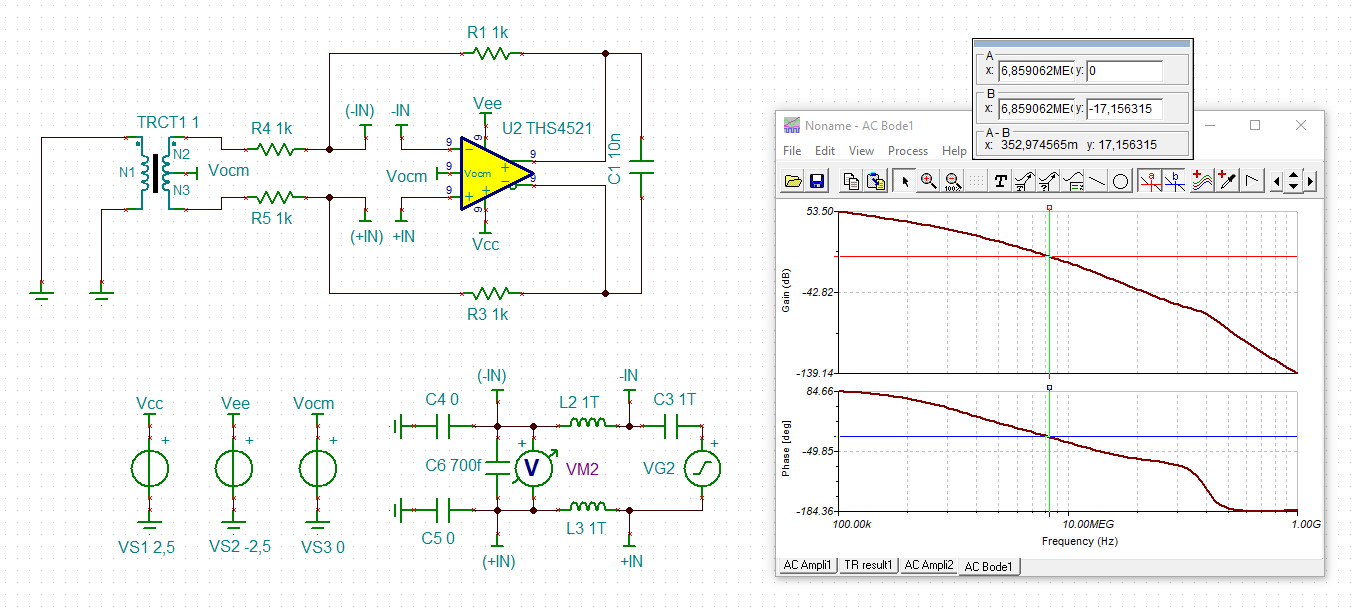
Task: Switch to the TR result1 tab
Action: coord(868,565)
